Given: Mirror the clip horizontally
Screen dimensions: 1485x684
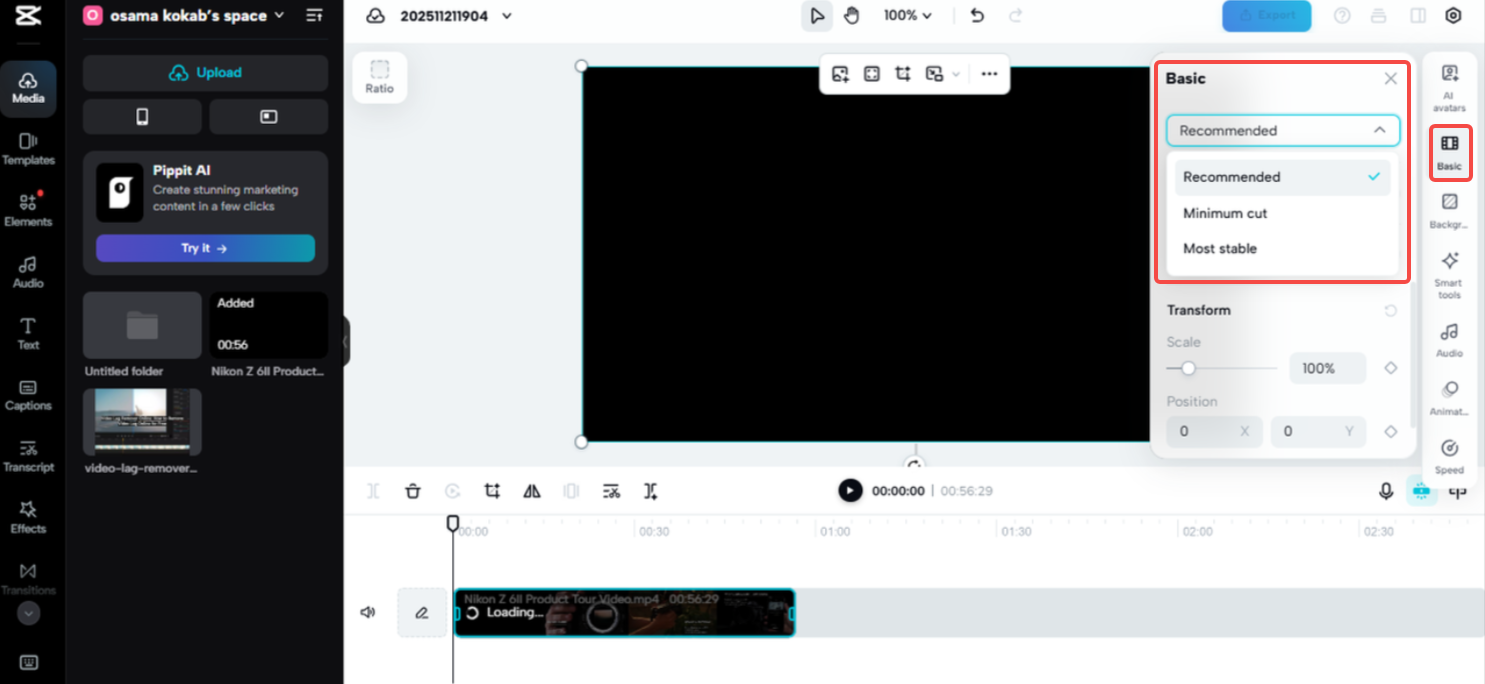Looking at the screenshot, I should 531,491.
